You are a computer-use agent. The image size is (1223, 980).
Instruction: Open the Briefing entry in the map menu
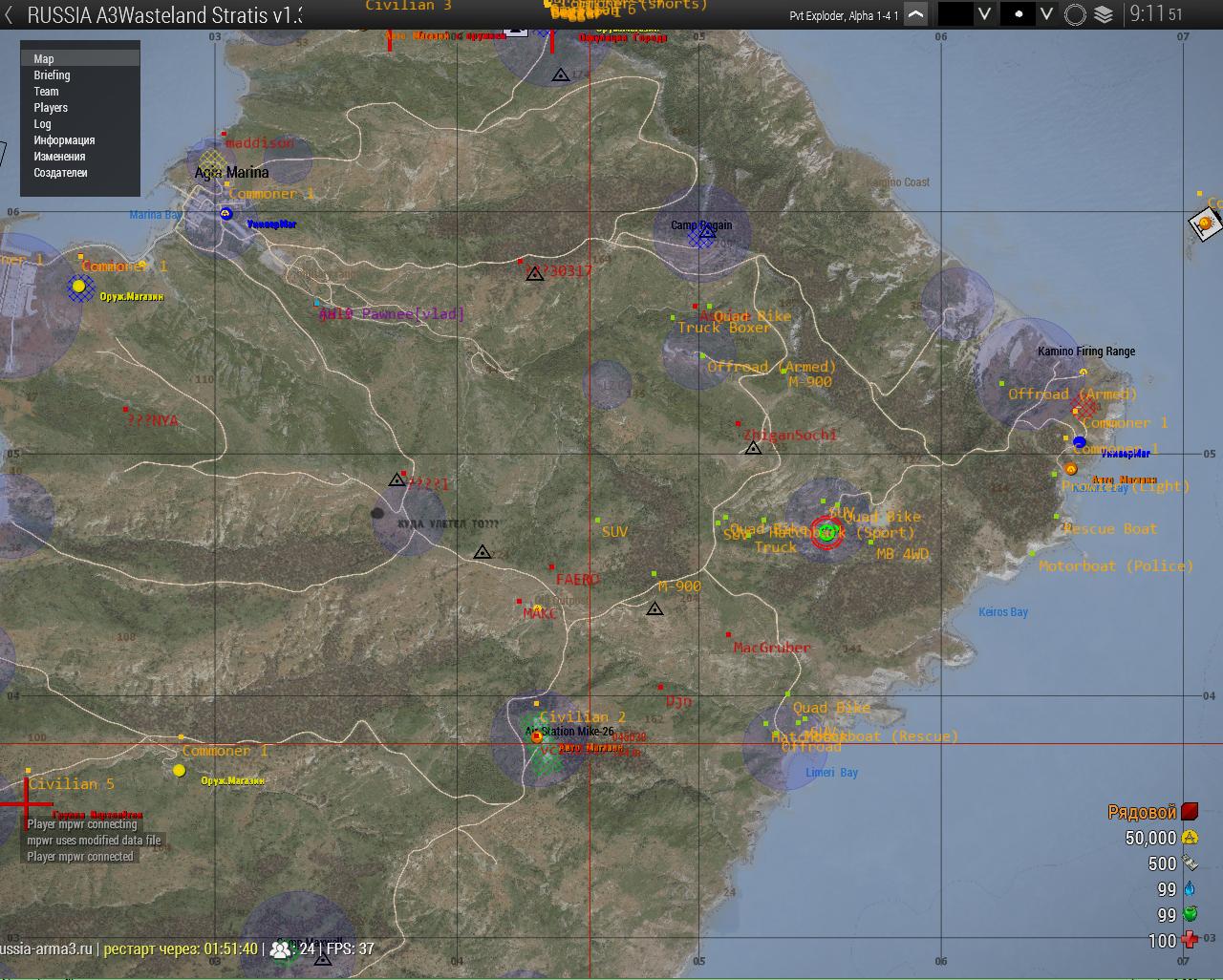[52, 75]
